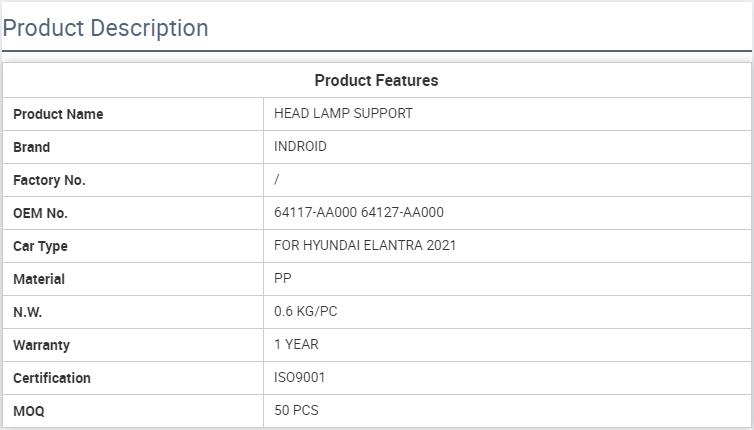
Task: Click the 0.6 KG/PC weight value
Action: [x=306, y=311]
